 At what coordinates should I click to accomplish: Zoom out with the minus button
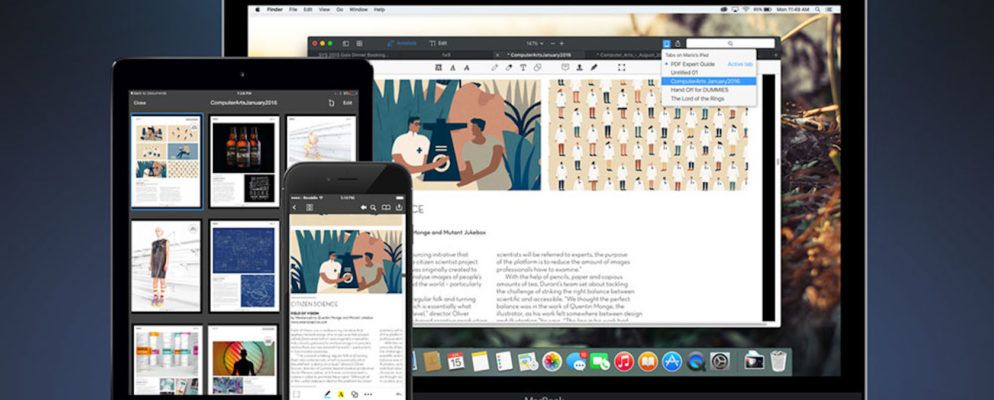[553, 43]
